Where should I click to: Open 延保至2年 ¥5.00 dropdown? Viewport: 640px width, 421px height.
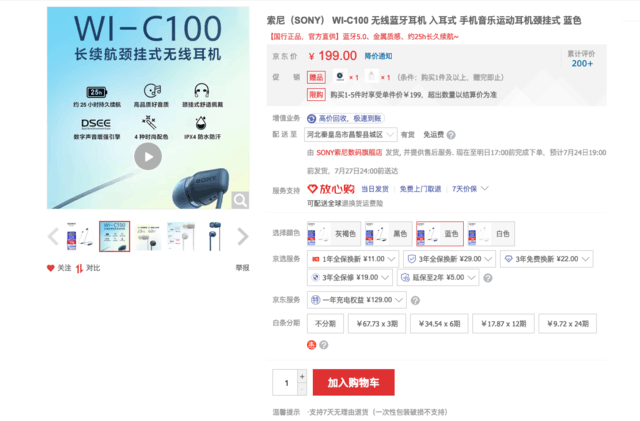click(438, 277)
